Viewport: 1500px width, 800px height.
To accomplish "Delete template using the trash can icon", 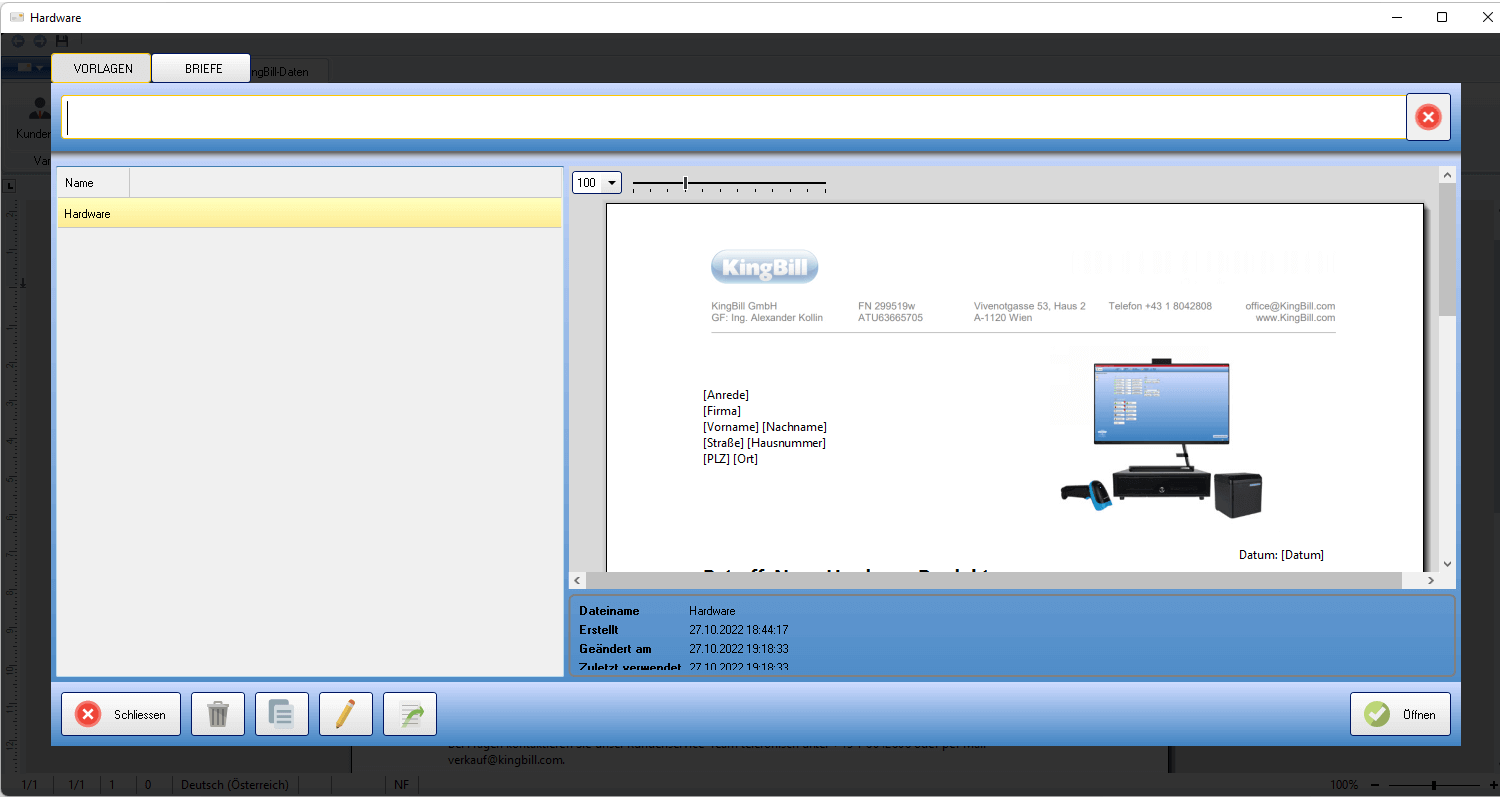I will (x=218, y=714).
